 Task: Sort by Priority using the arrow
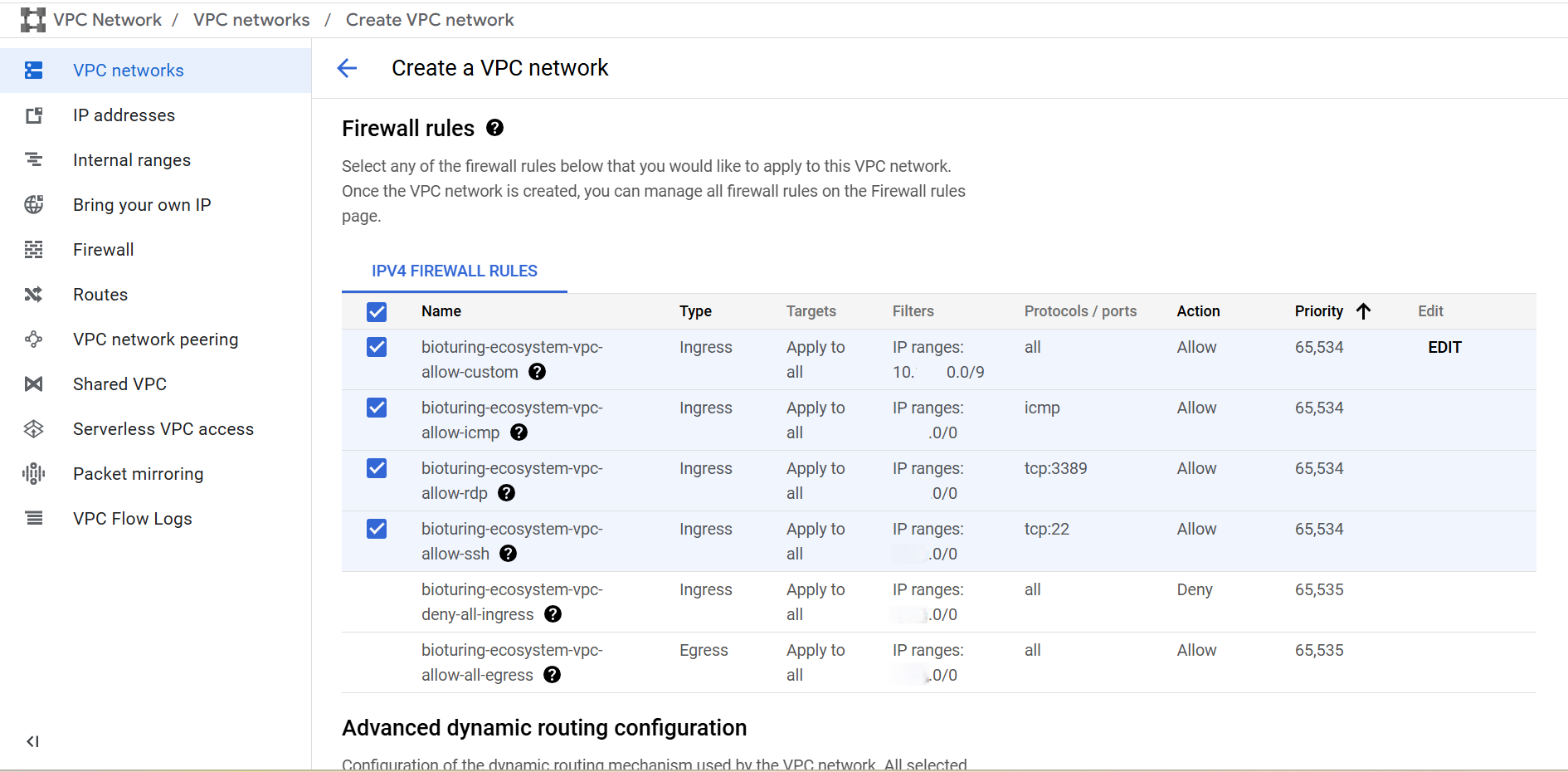[x=1363, y=311]
